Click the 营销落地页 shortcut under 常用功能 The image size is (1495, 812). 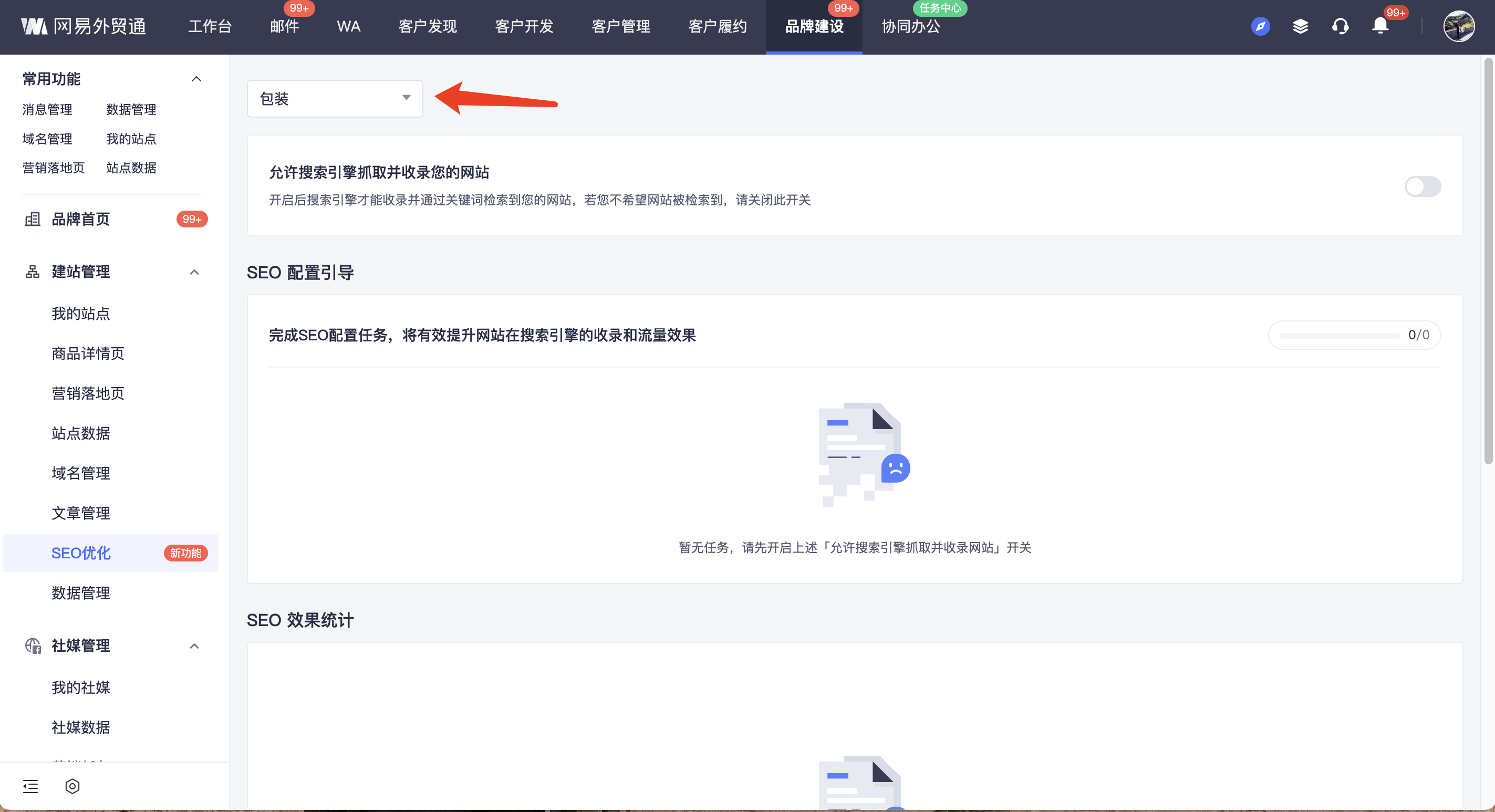[x=54, y=168]
